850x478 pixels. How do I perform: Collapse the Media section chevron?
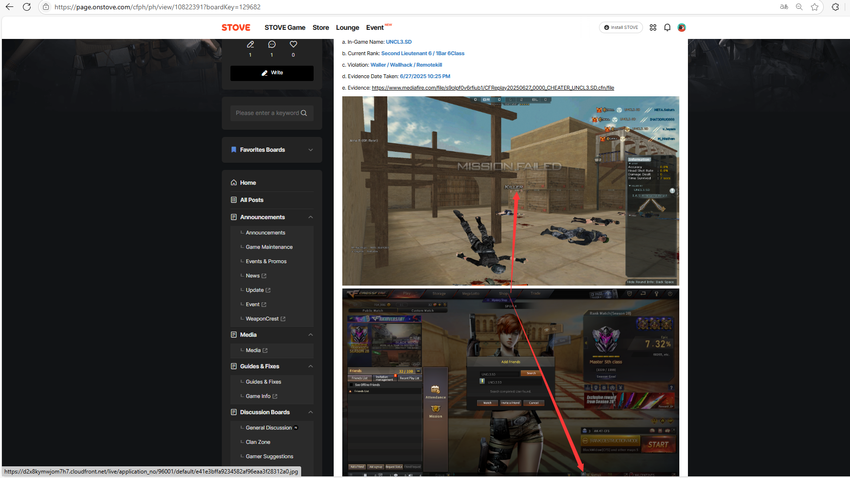(310, 335)
